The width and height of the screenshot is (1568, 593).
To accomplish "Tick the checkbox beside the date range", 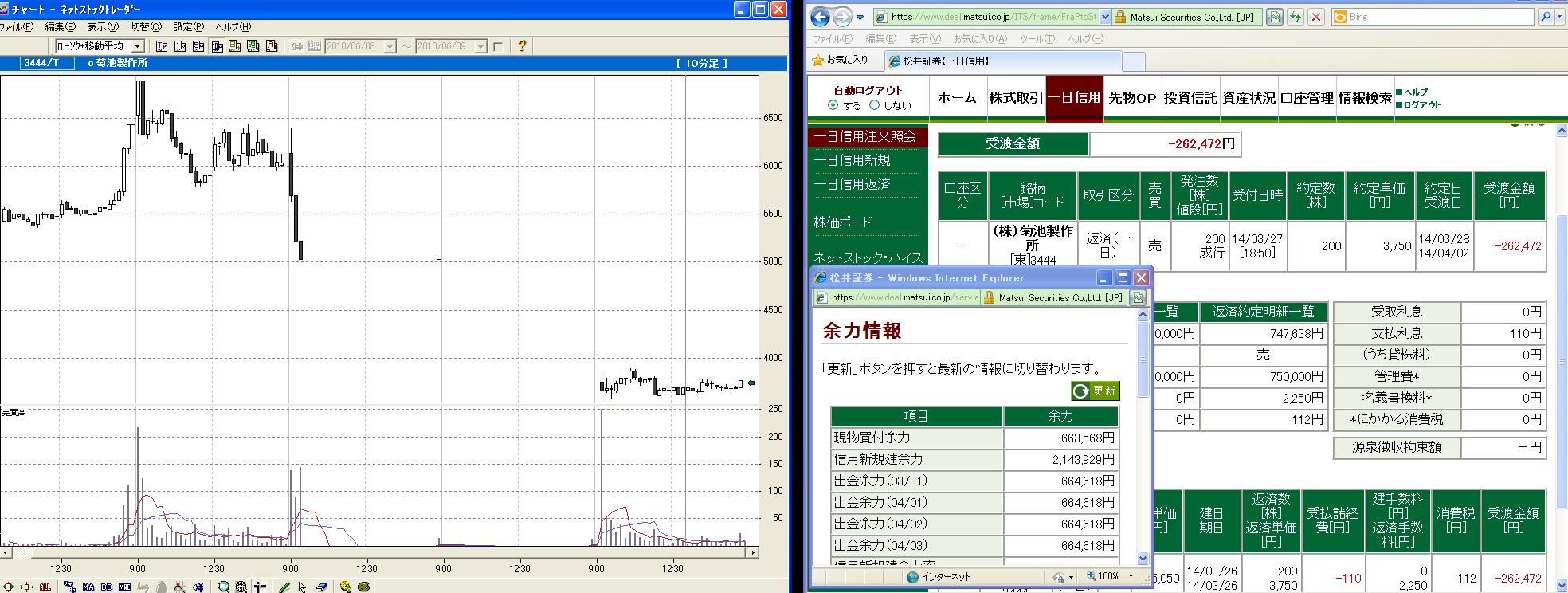I will pyautogui.click(x=498, y=47).
